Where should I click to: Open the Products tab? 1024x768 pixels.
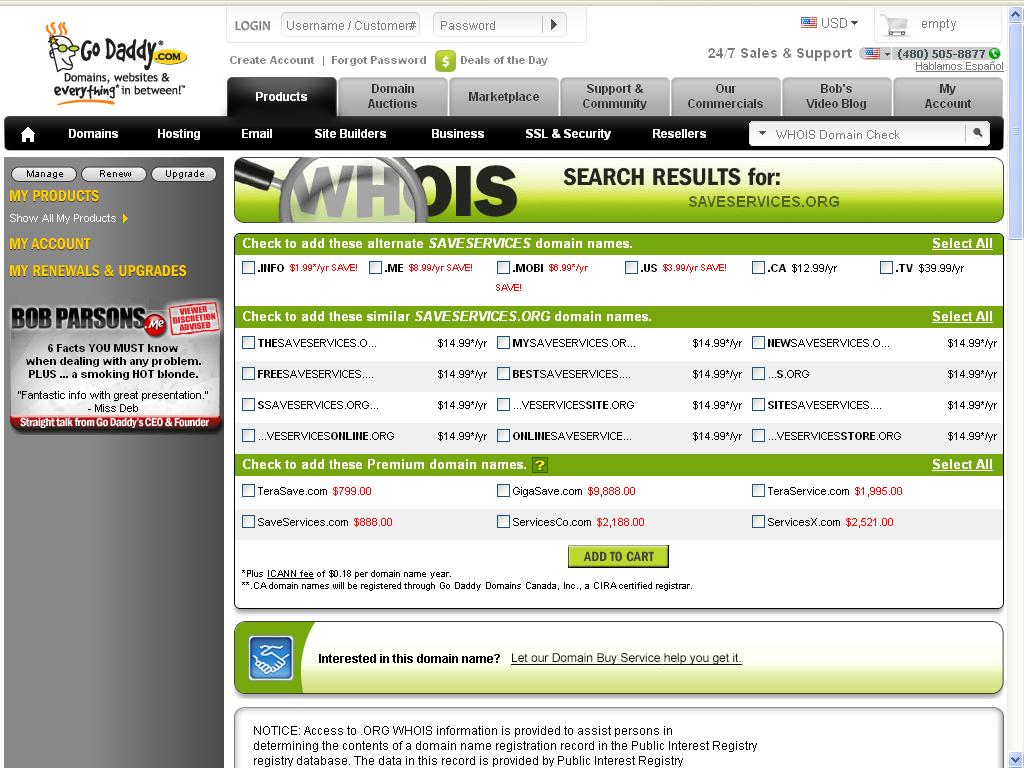pos(281,97)
